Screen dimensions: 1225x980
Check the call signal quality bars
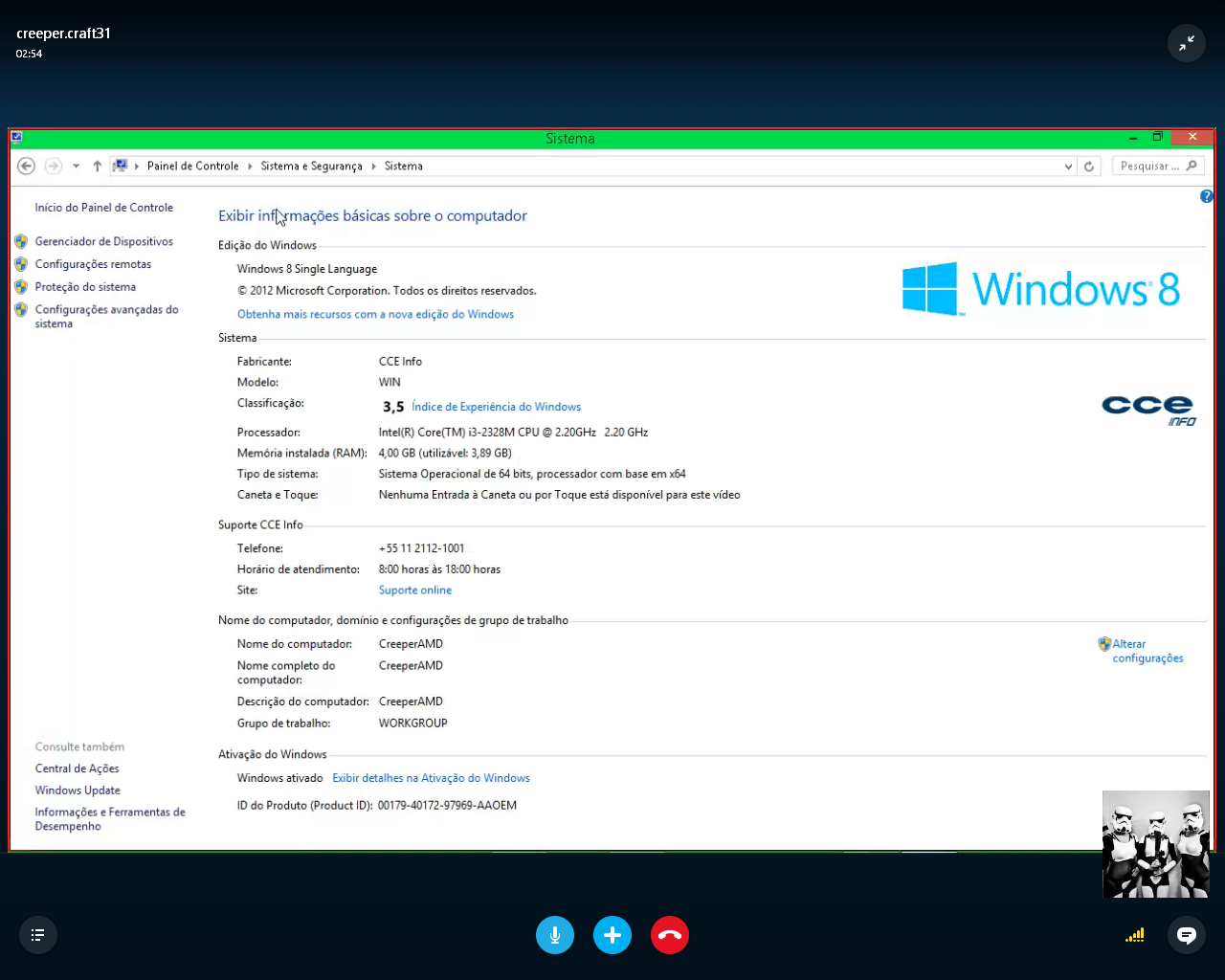[1135, 935]
